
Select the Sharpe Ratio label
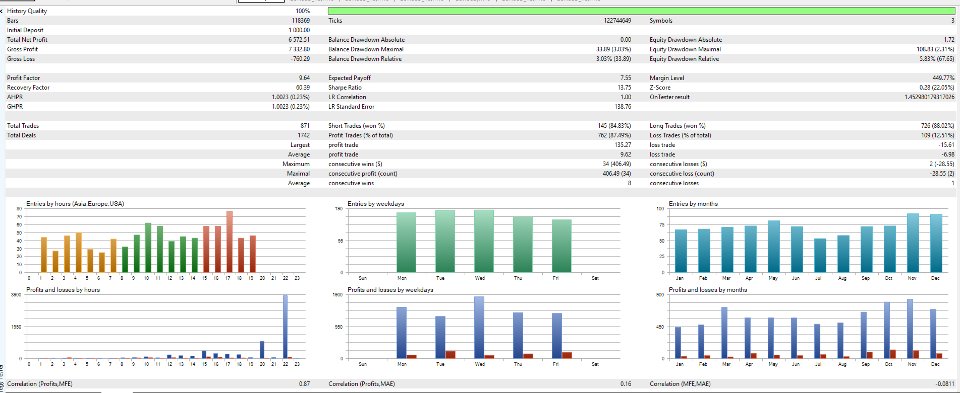coord(345,88)
